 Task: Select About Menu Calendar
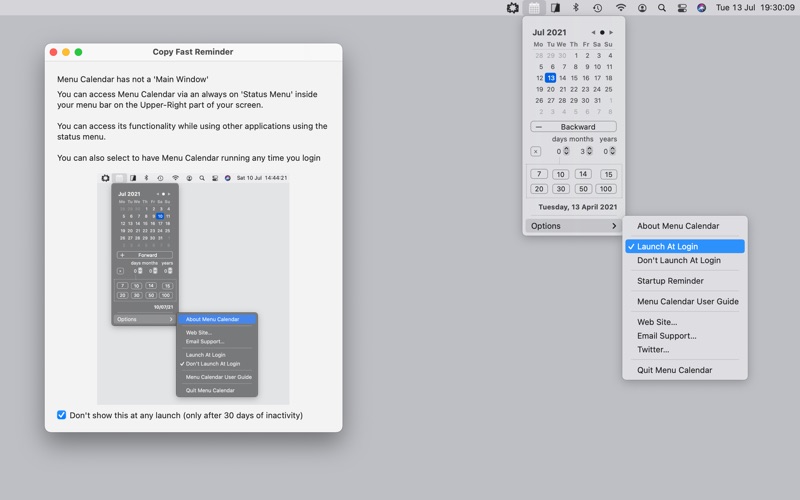[685, 226]
